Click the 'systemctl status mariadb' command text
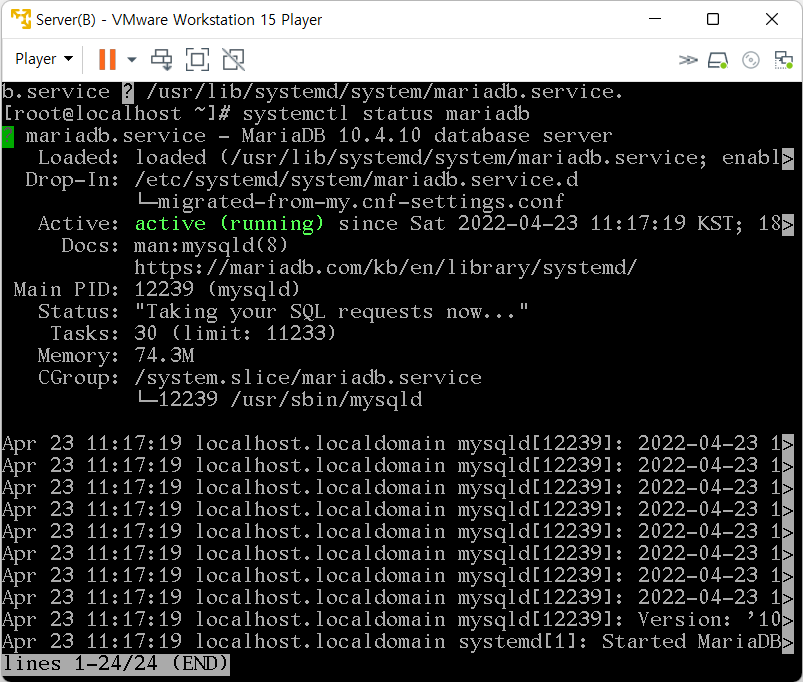Image resolution: width=803 pixels, height=682 pixels. click(386, 113)
